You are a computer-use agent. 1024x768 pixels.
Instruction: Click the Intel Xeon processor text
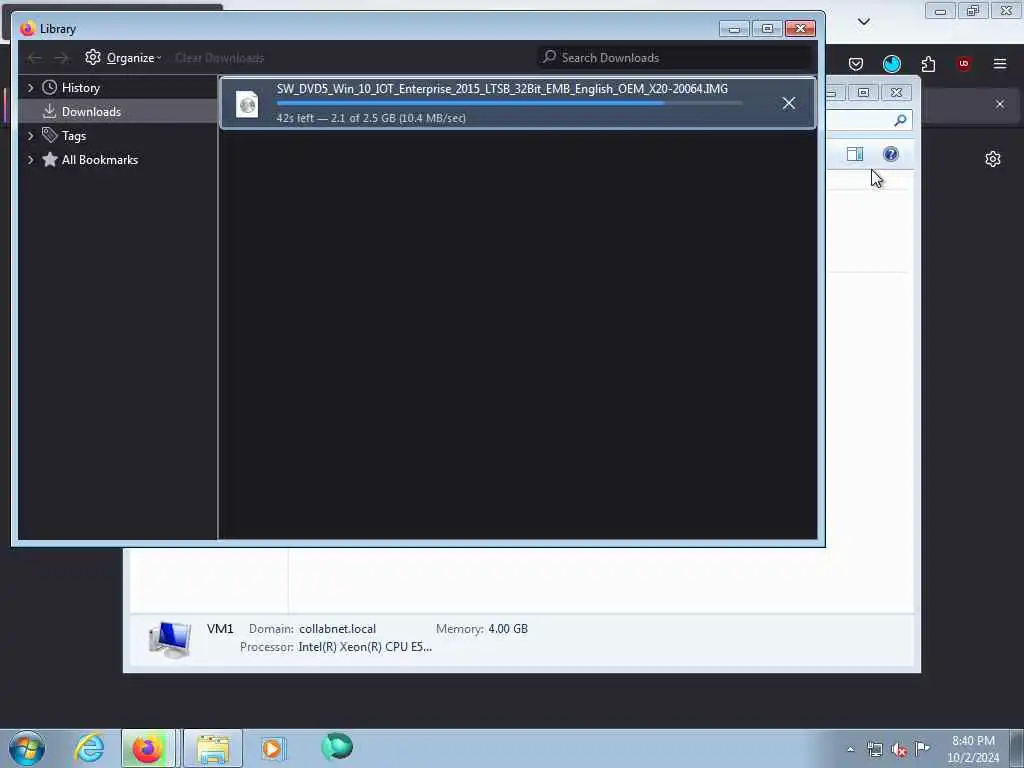point(365,647)
